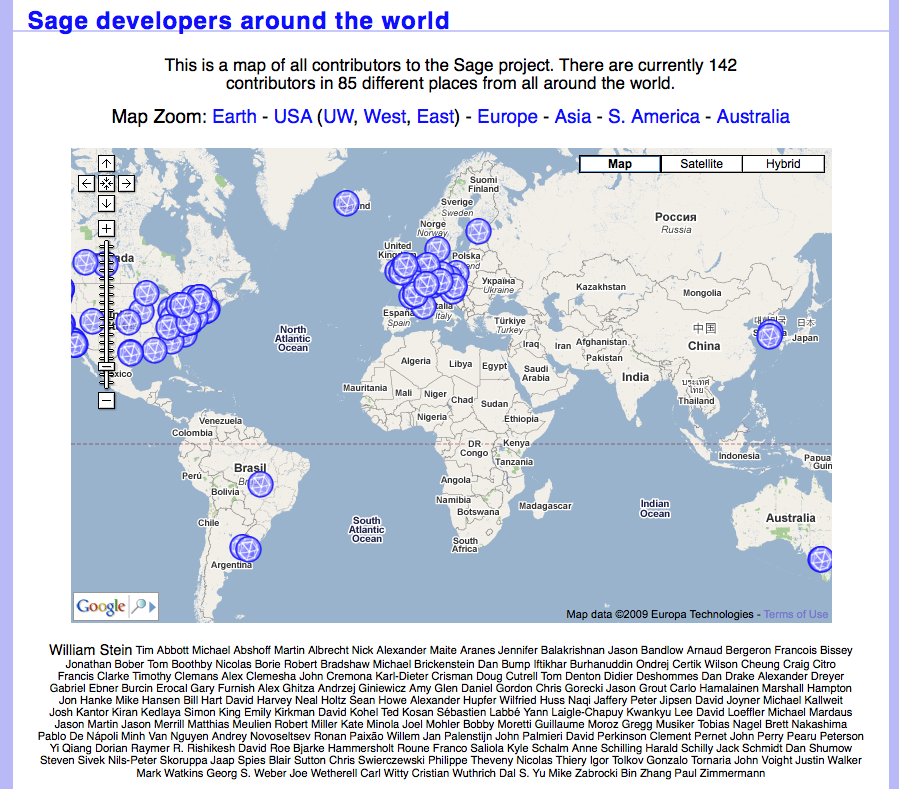Click the Google logo on the map
Viewport: 899px width, 789px height.
[x=101, y=606]
